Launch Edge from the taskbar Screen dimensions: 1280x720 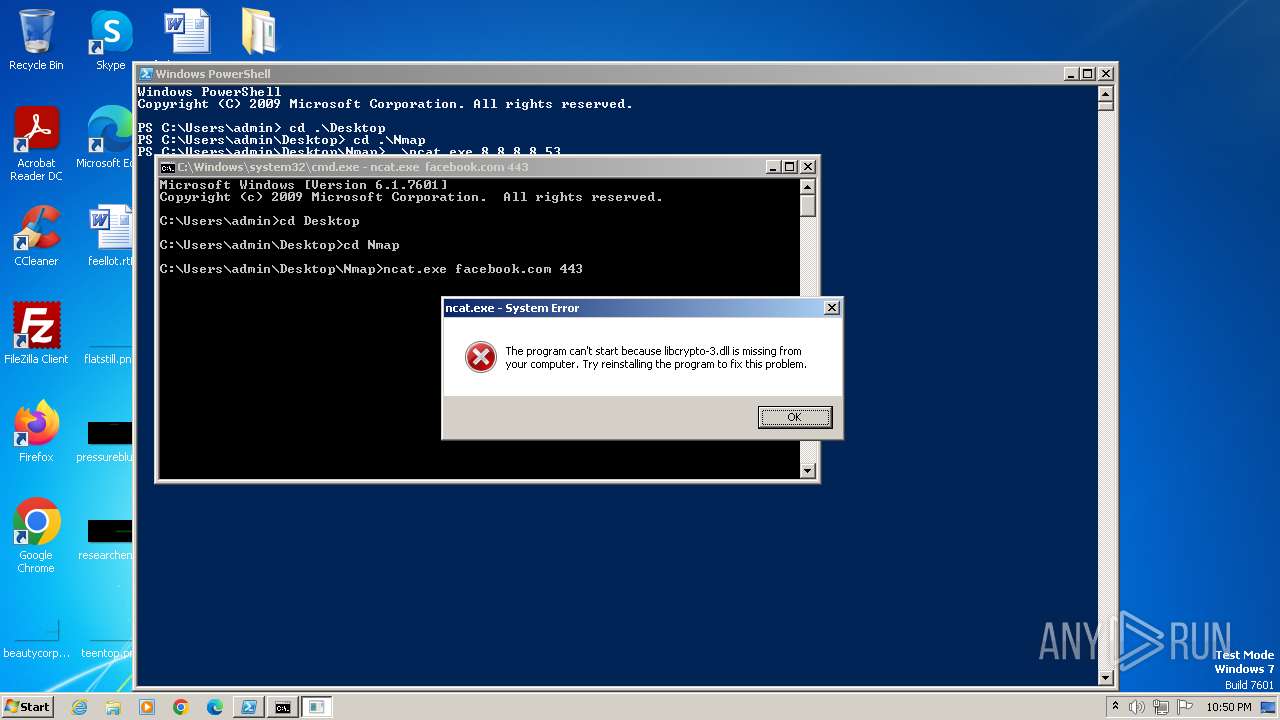click(215, 707)
